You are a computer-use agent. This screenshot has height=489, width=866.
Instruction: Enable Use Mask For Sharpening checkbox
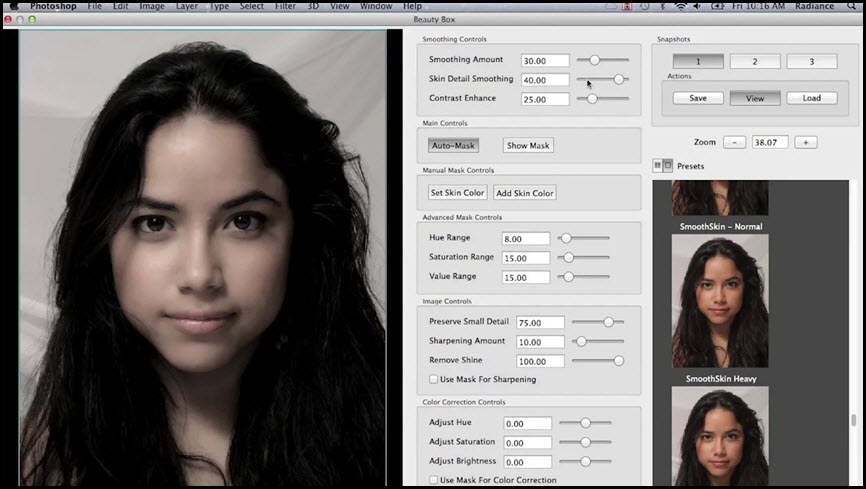[434, 379]
